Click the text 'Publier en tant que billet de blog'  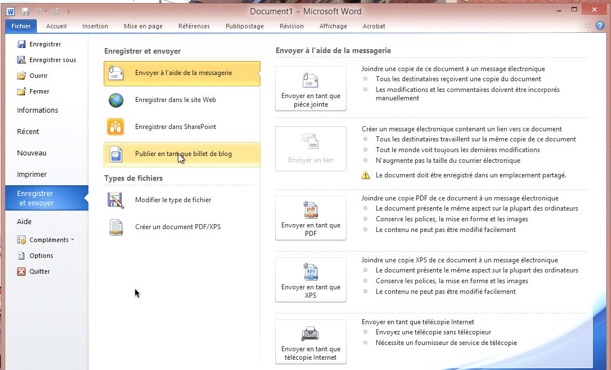click(x=184, y=153)
